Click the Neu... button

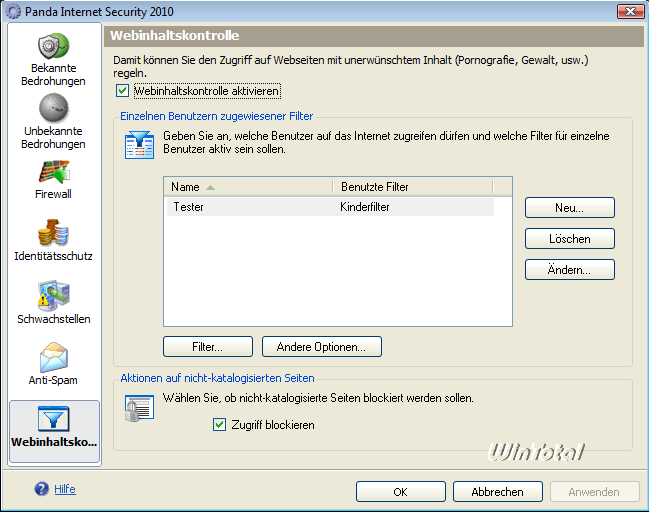570,208
